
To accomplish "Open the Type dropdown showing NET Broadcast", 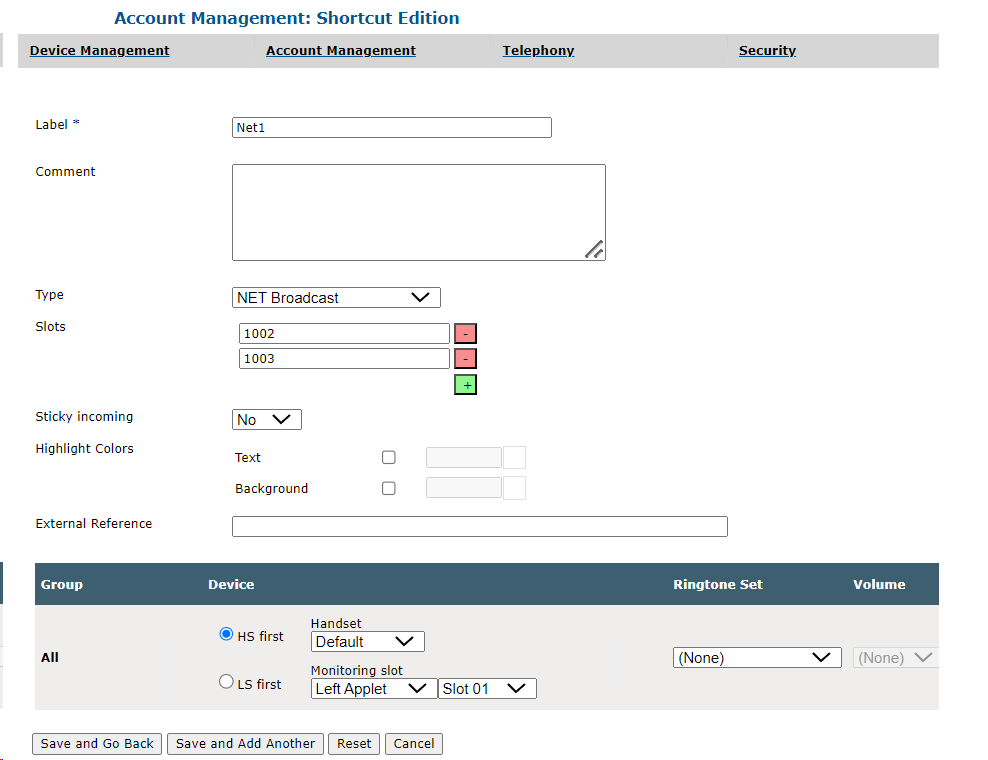I will click(x=336, y=297).
